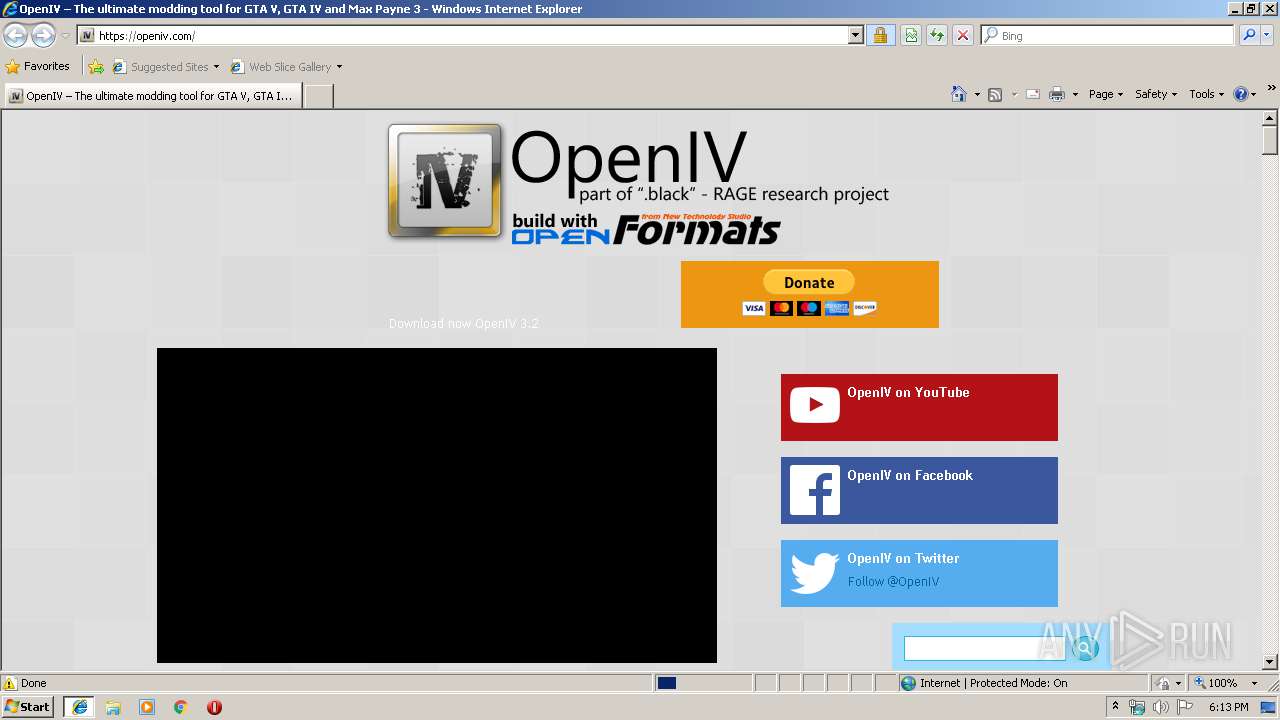Click Download now OpenIV 3.2 link
This screenshot has height=720, width=1280.
click(464, 323)
